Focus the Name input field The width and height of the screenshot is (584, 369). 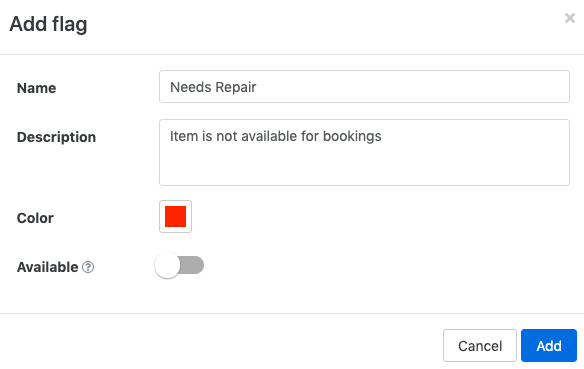pyautogui.click(x=364, y=86)
